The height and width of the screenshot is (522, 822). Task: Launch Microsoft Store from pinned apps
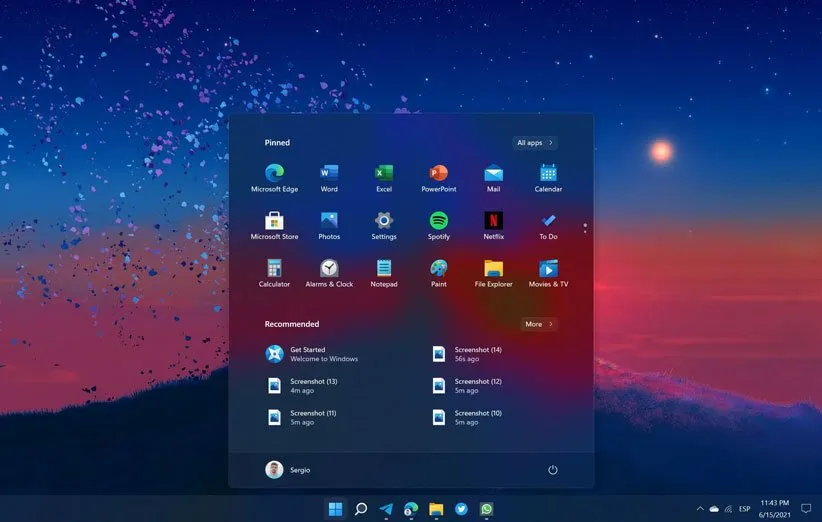click(274, 222)
